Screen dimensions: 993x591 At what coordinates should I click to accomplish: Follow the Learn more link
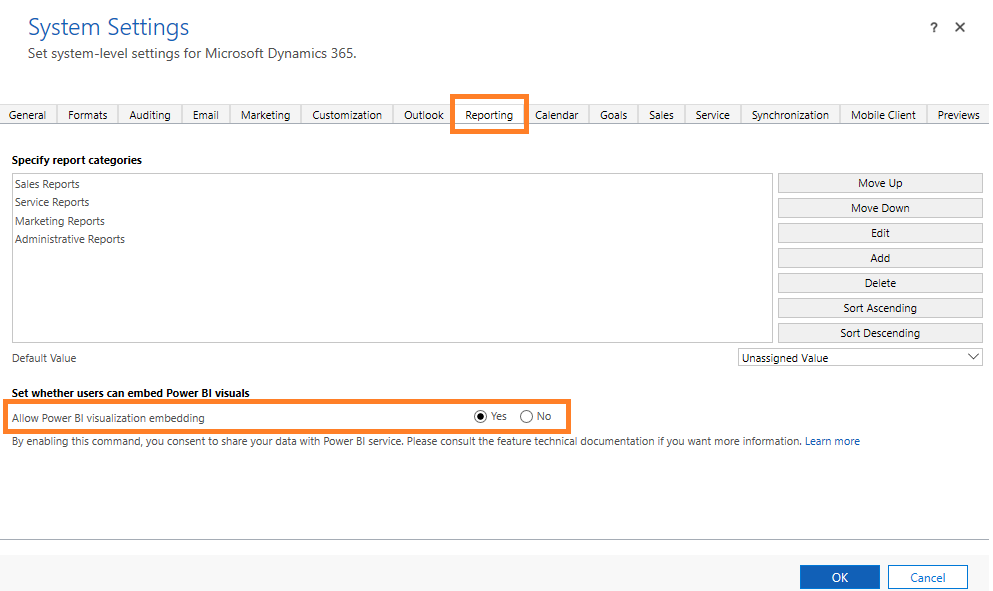click(x=832, y=442)
